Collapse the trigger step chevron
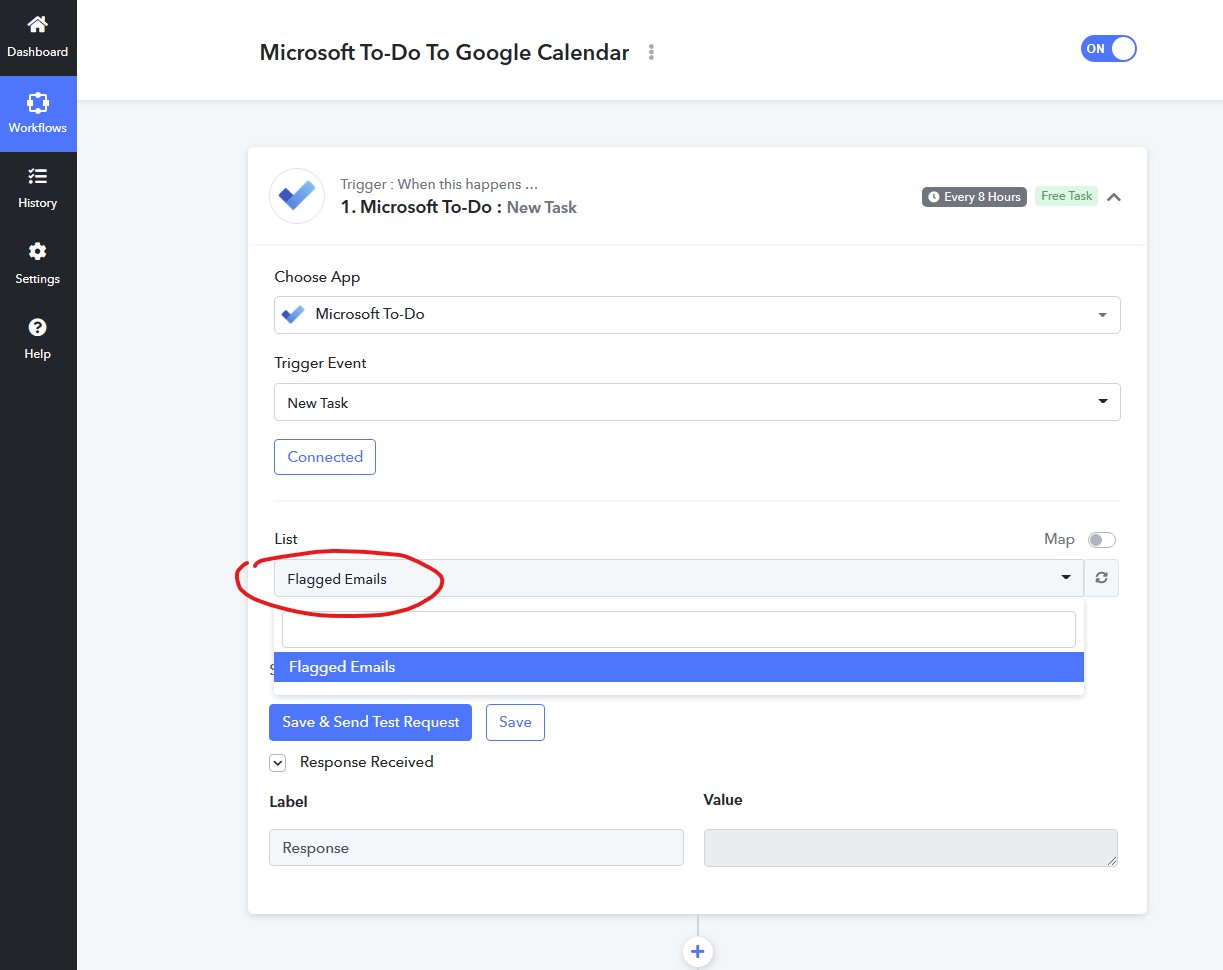Viewport: 1223px width, 970px height. pyautogui.click(x=1114, y=197)
